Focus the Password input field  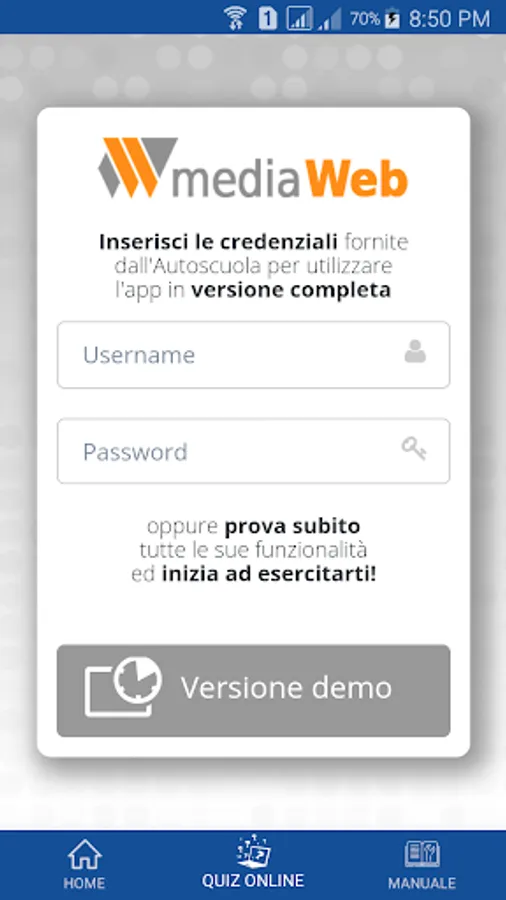point(253,451)
